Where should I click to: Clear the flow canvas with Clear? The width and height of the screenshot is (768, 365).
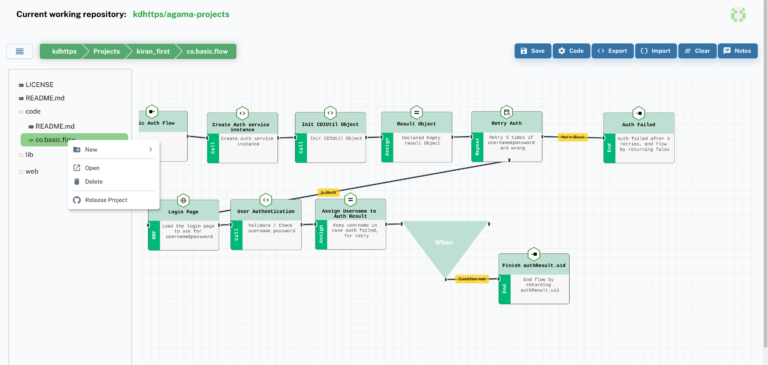click(x=697, y=51)
